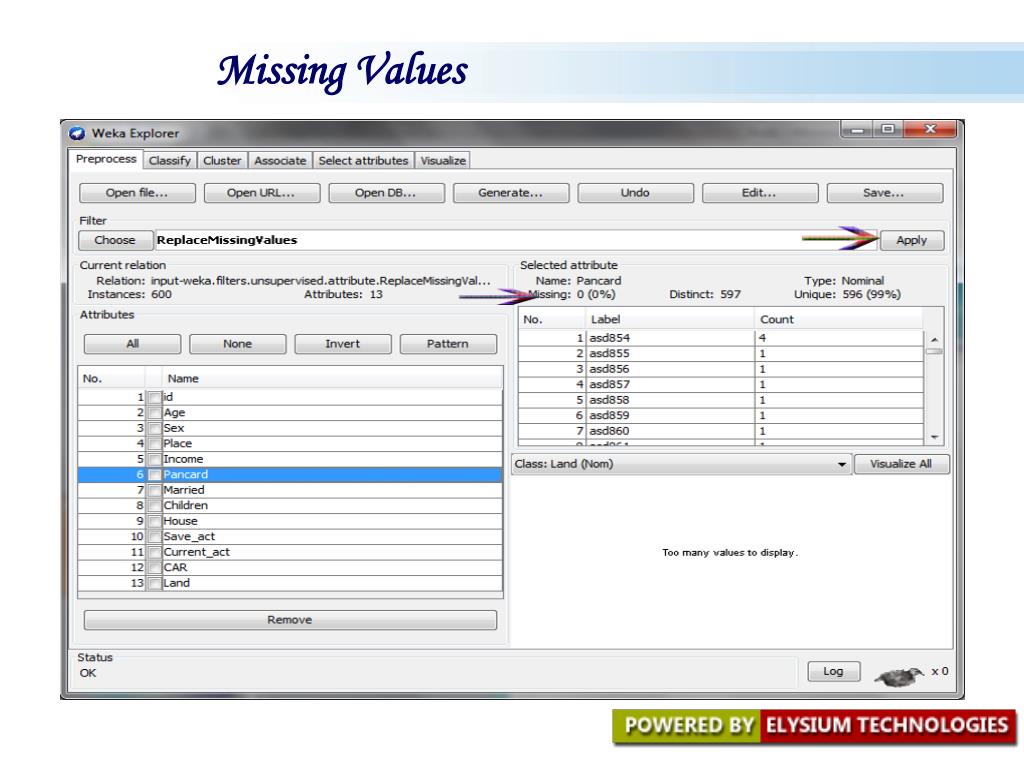The image size is (1024, 768).
Task: Click the label table scroll-up arrow
Action: click(935, 340)
